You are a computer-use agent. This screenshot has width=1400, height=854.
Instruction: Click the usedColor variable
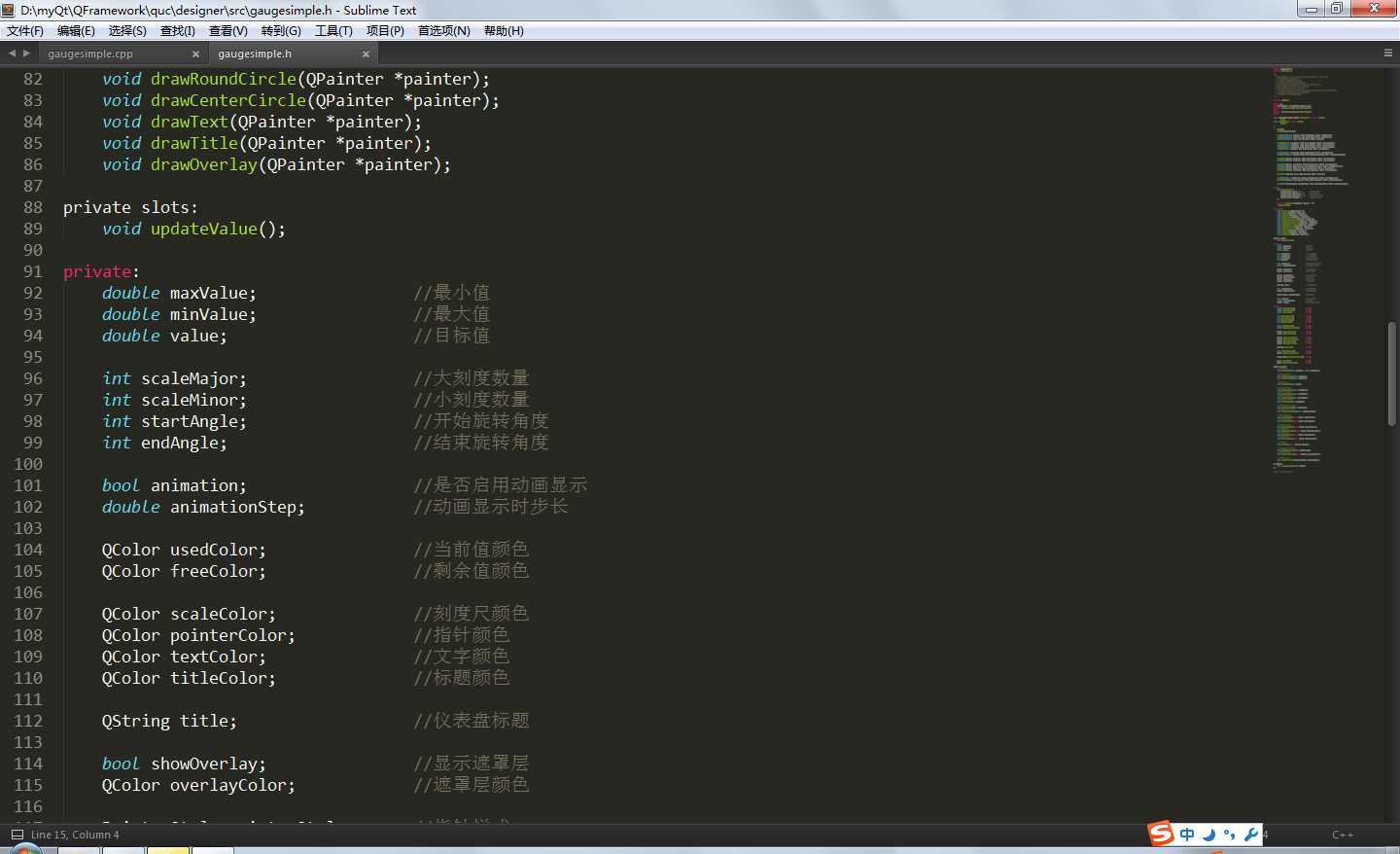click(214, 550)
